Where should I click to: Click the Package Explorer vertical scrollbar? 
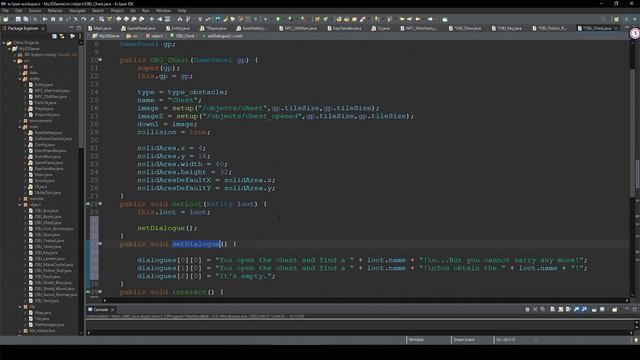pyautogui.click(x=81, y=188)
